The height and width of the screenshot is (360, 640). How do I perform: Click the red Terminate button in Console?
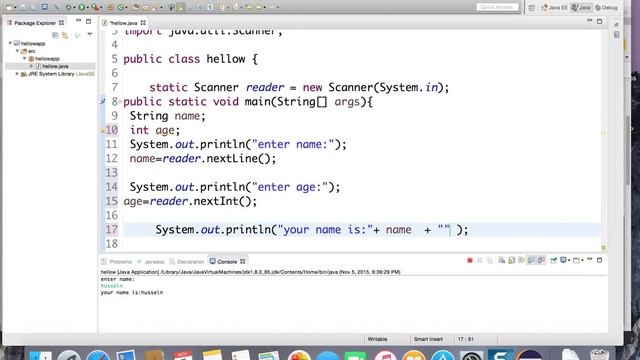pyautogui.click(x=470, y=260)
